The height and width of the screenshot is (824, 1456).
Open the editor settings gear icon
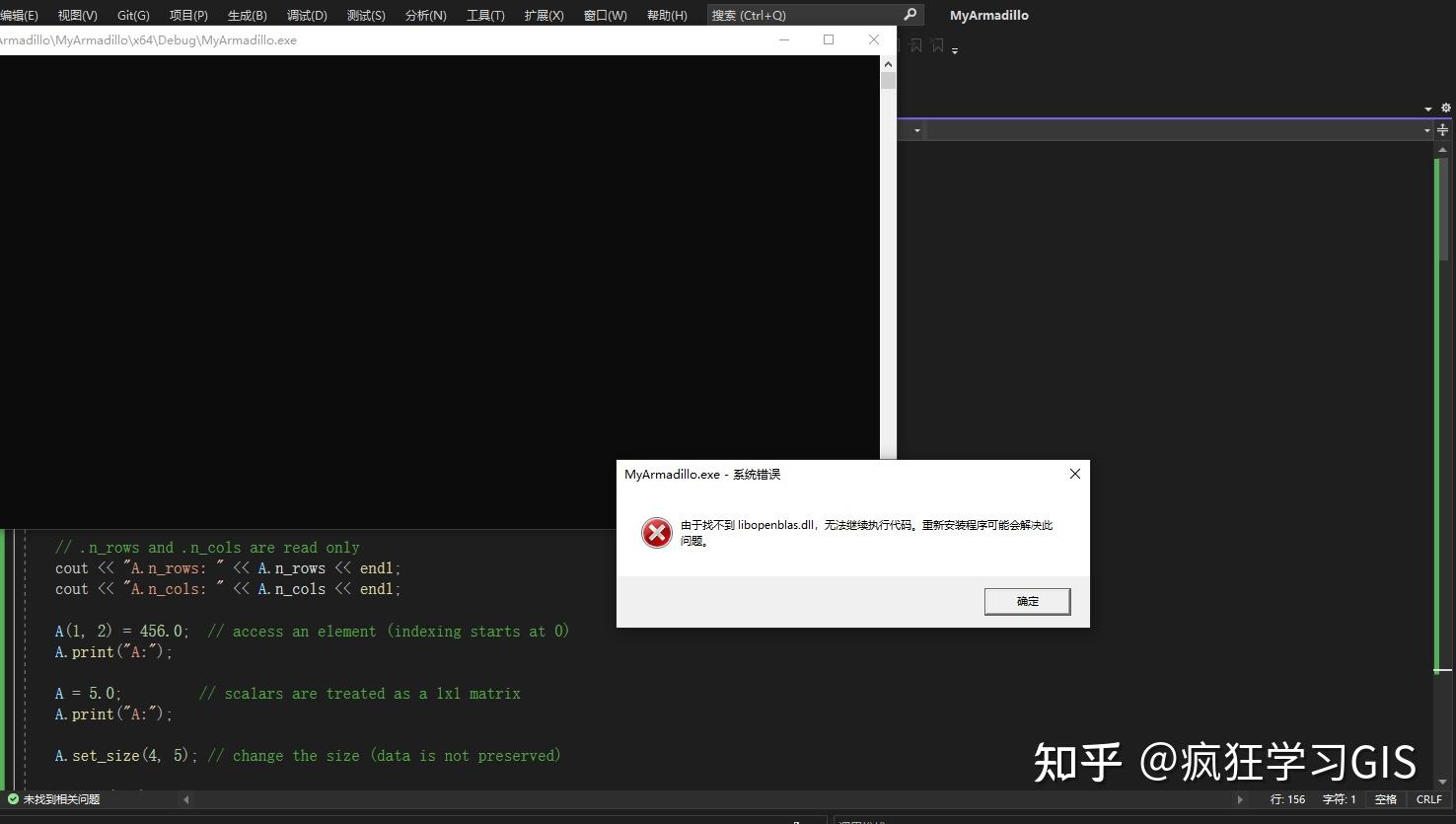tap(1446, 108)
